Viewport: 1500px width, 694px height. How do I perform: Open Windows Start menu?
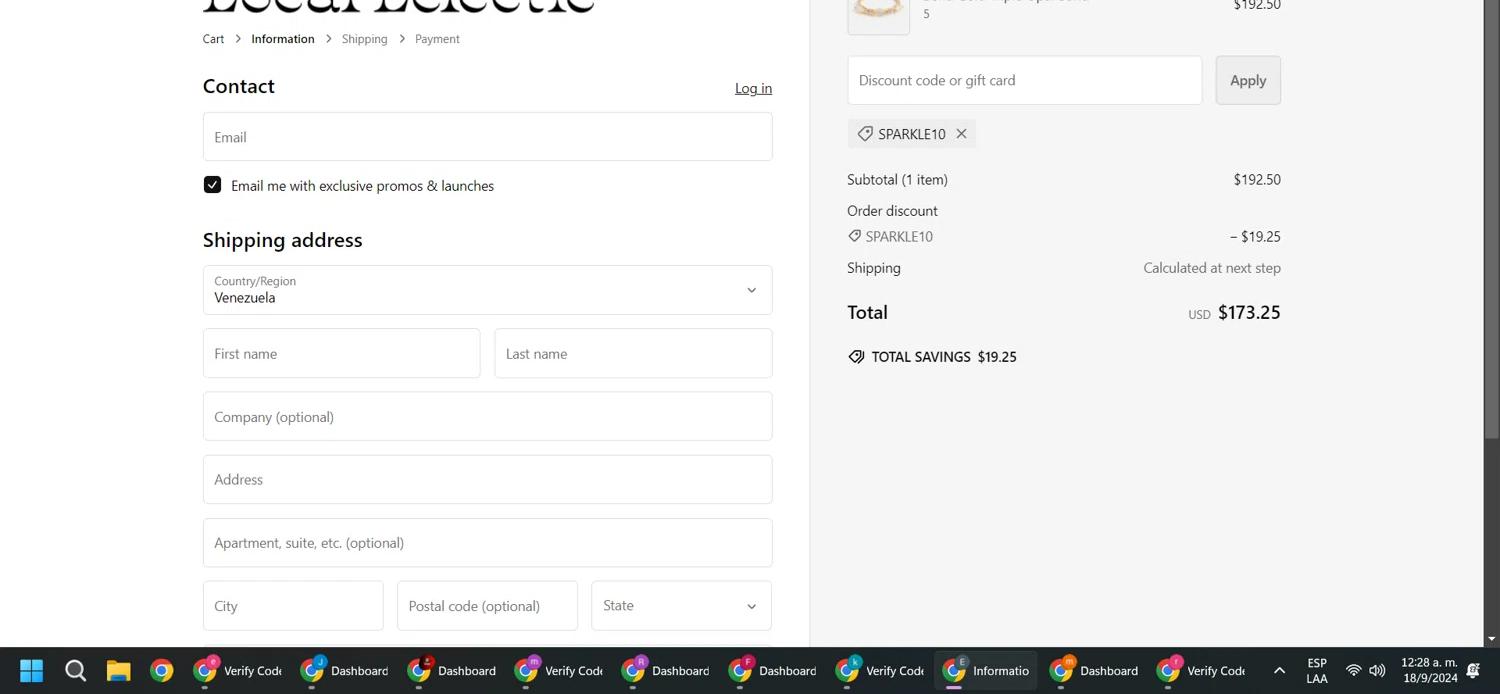pos(31,670)
